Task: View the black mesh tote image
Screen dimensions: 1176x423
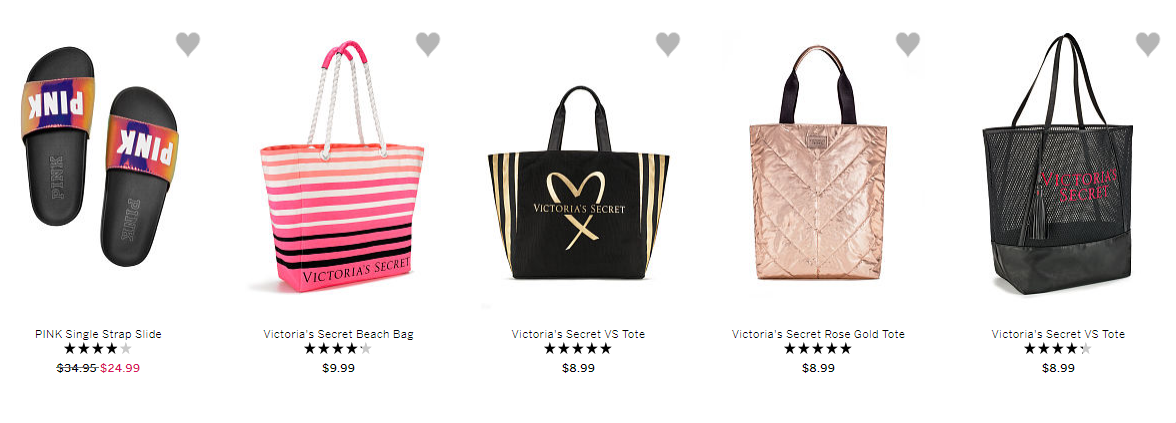Action: (1058, 164)
